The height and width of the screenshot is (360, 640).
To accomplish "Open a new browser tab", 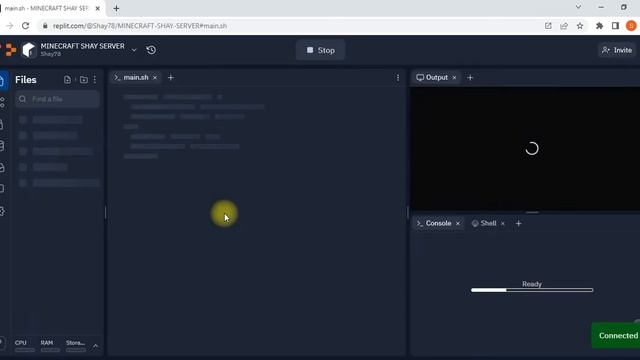I will pyautogui.click(x=116, y=8).
